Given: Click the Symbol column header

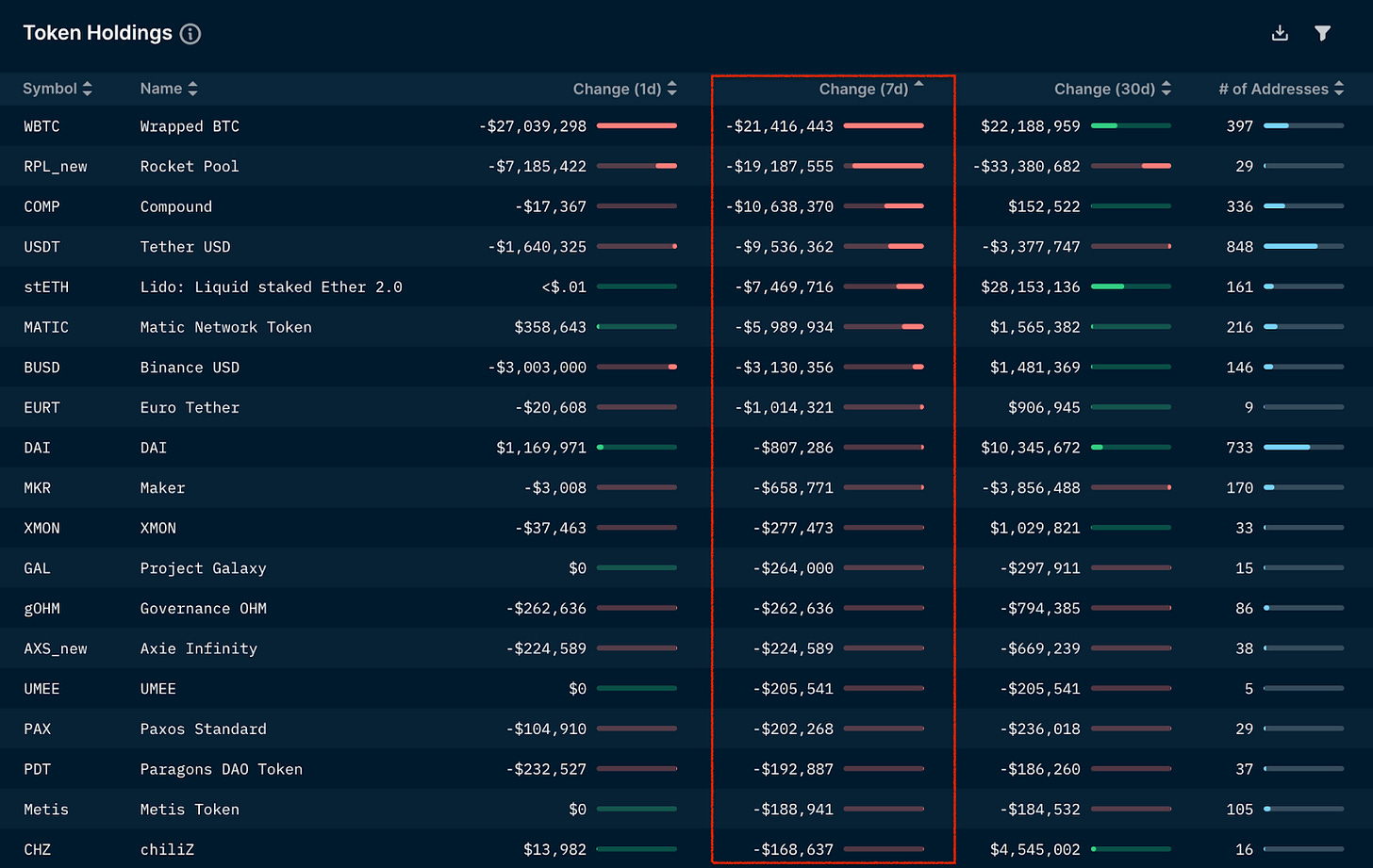Looking at the screenshot, I should (x=50, y=89).
